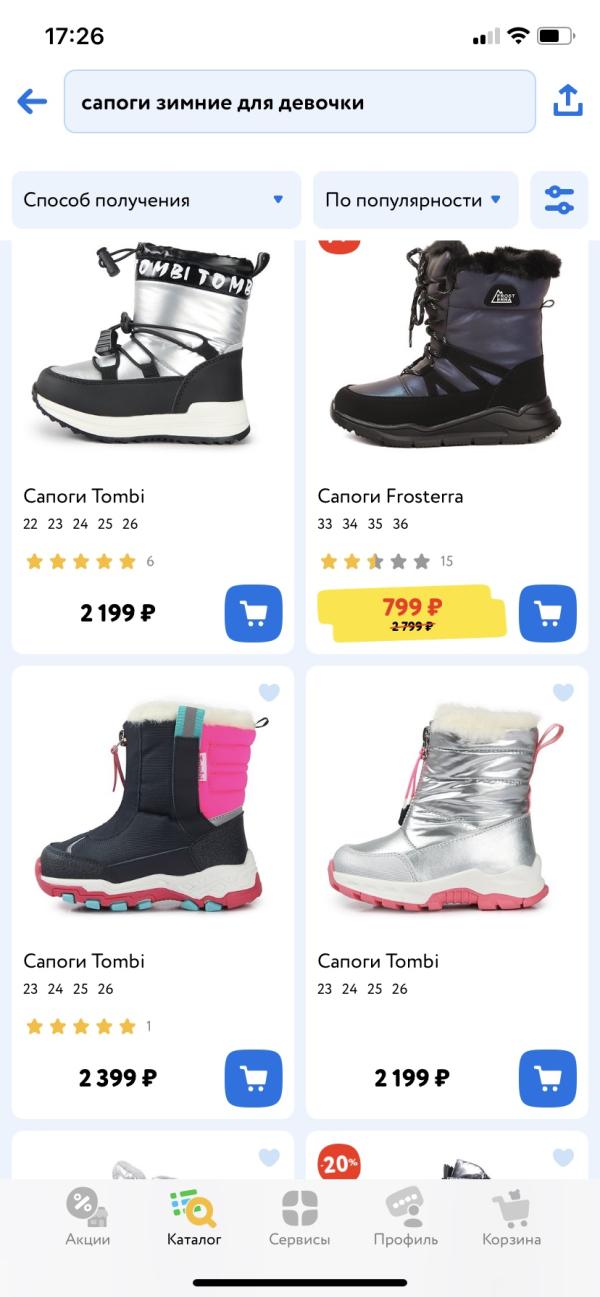The height and width of the screenshot is (1297, 600).
Task: Click the search field with сапоги зимние
Action: pos(300,102)
